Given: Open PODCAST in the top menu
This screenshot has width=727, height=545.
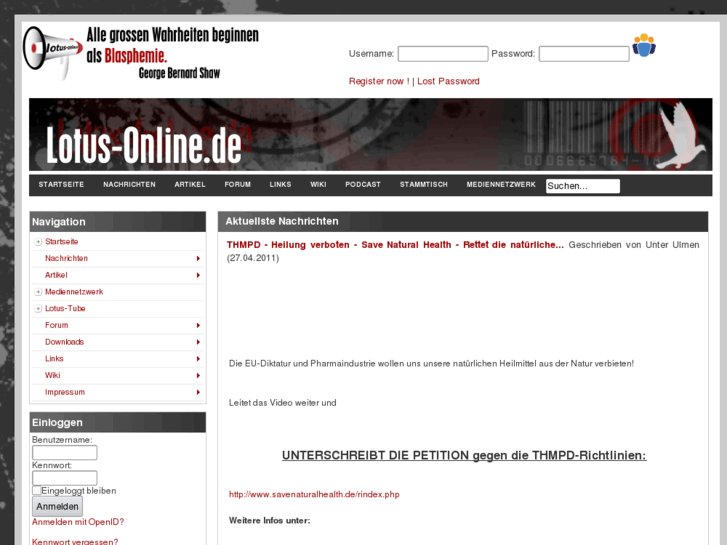Looking at the screenshot, I should (x=363, y=185).
